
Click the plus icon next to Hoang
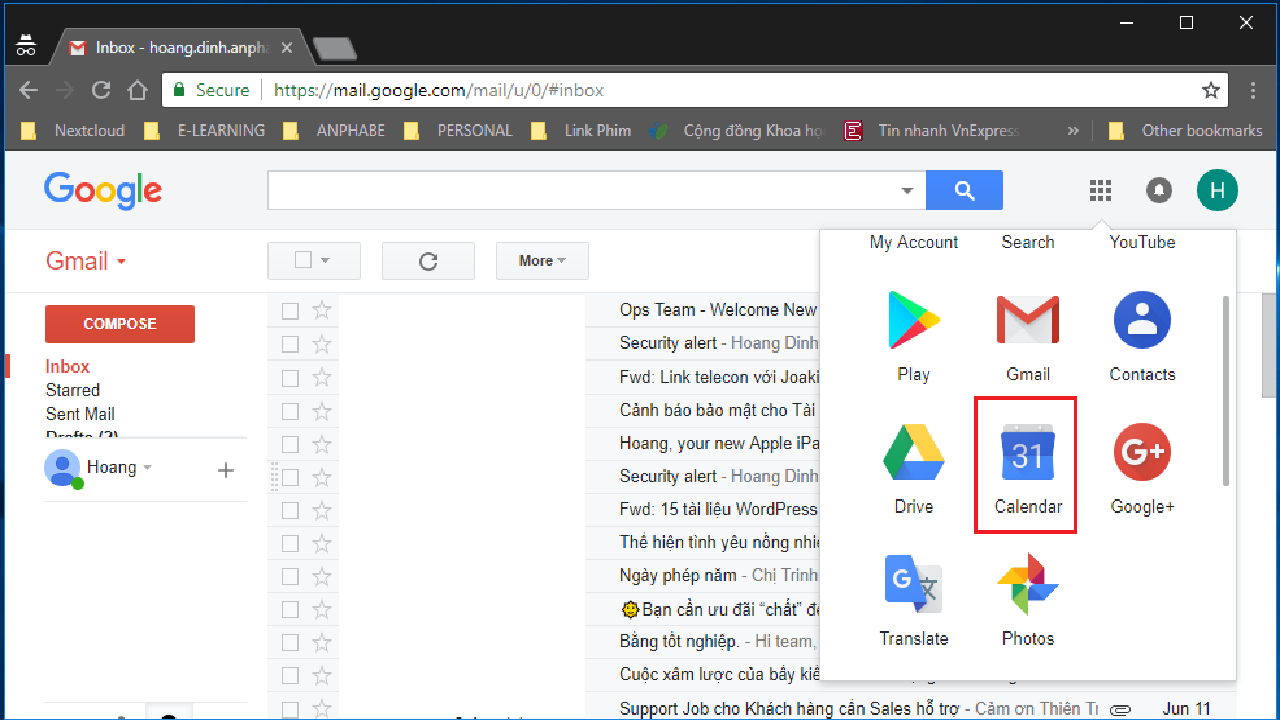pos(226,470)
